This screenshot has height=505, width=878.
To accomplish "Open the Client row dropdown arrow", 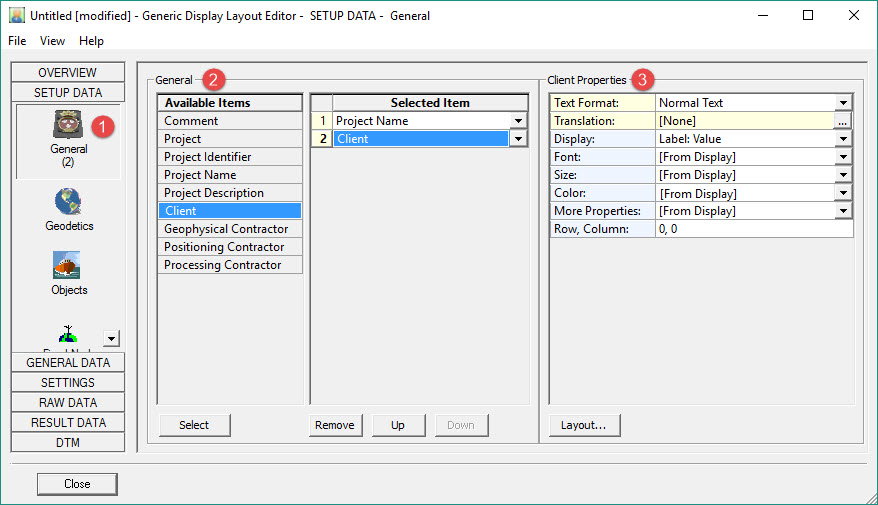I will (519, 139).
